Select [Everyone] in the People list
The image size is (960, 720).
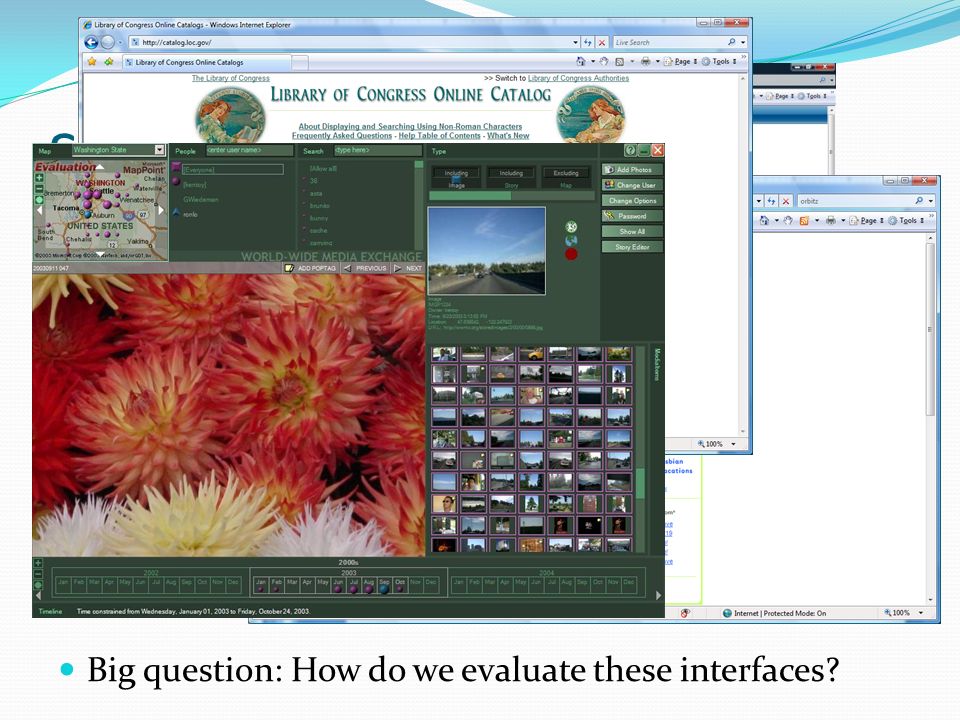[233, 169]
